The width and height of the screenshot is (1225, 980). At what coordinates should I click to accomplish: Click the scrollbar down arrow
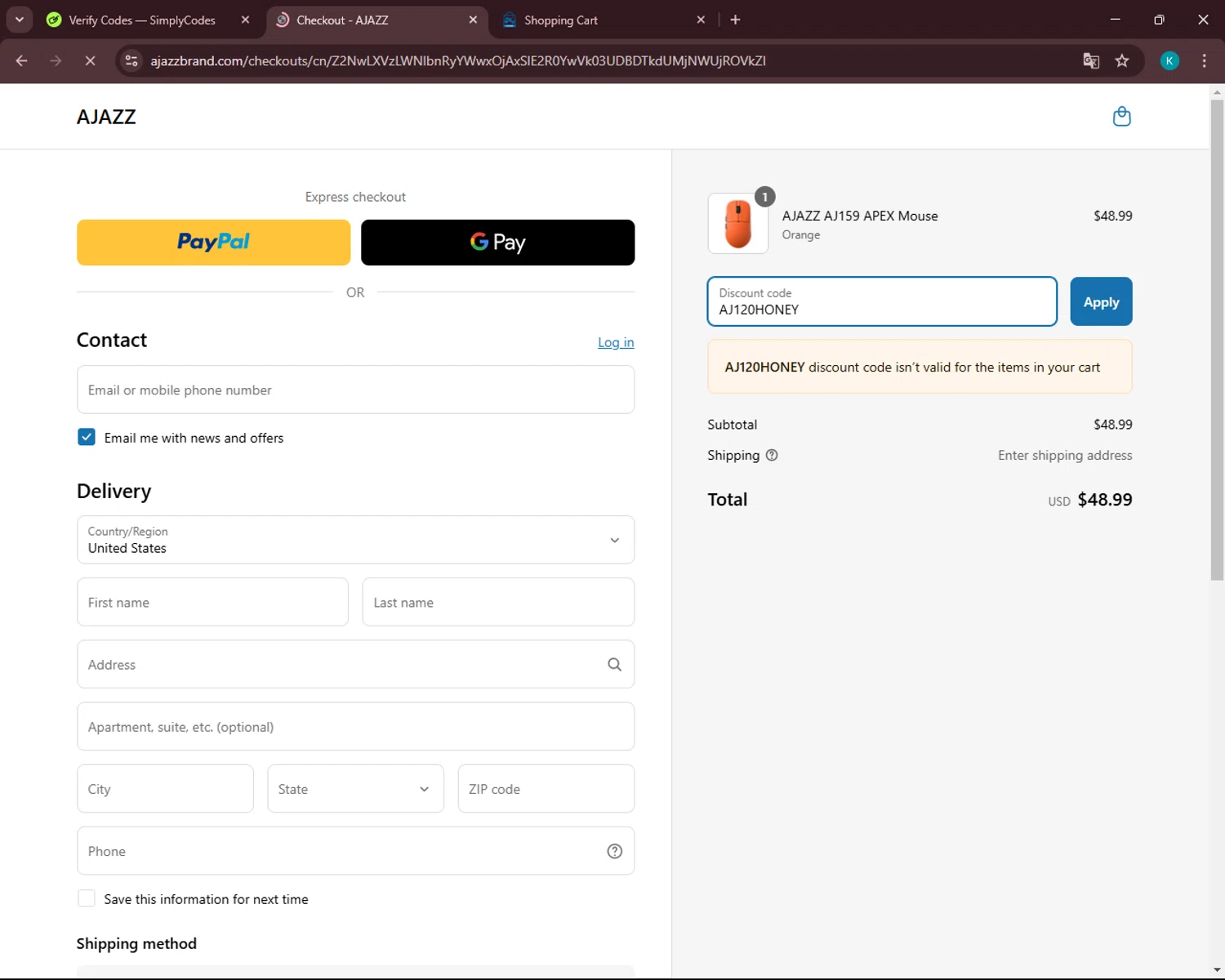click(x=1217, y=970)
